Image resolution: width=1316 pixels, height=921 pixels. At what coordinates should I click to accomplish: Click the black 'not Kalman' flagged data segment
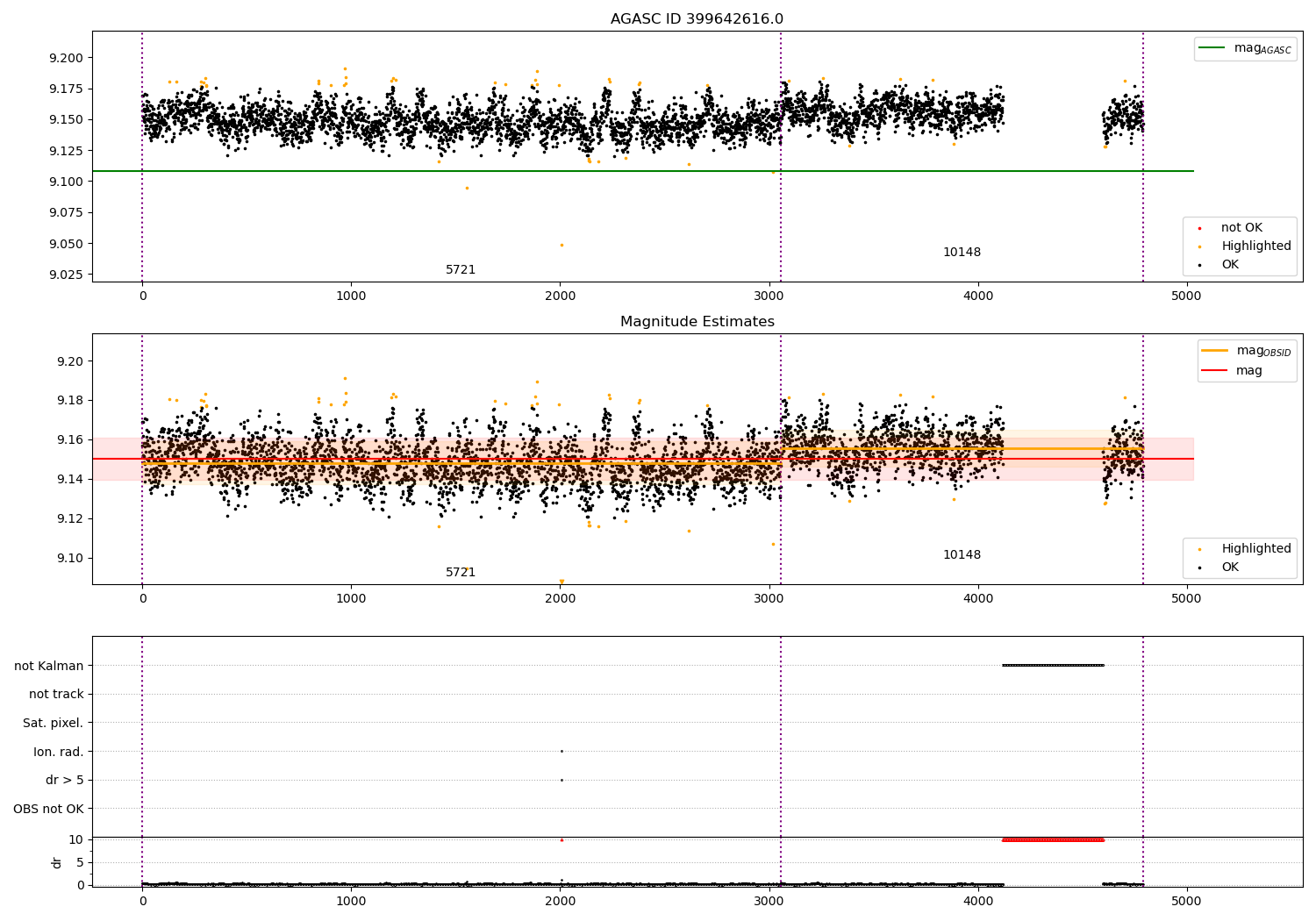click(1053, 665)
